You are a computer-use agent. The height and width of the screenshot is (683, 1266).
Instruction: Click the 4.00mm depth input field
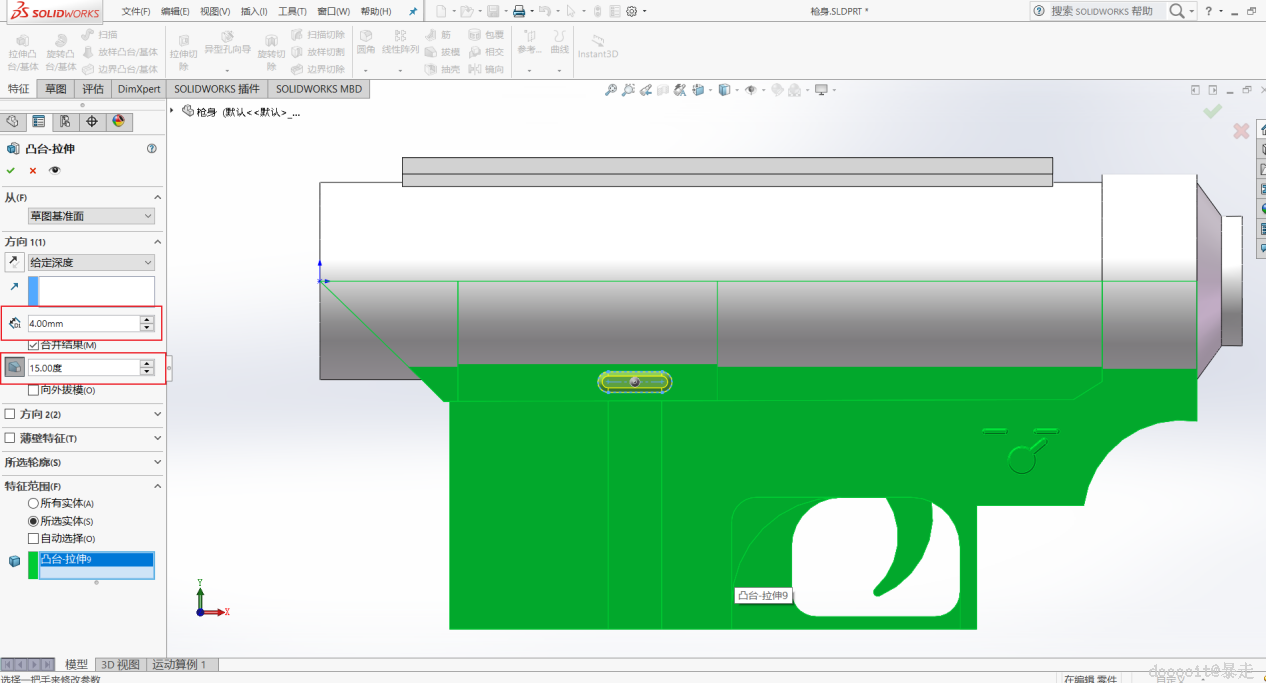tap(83, 324)
